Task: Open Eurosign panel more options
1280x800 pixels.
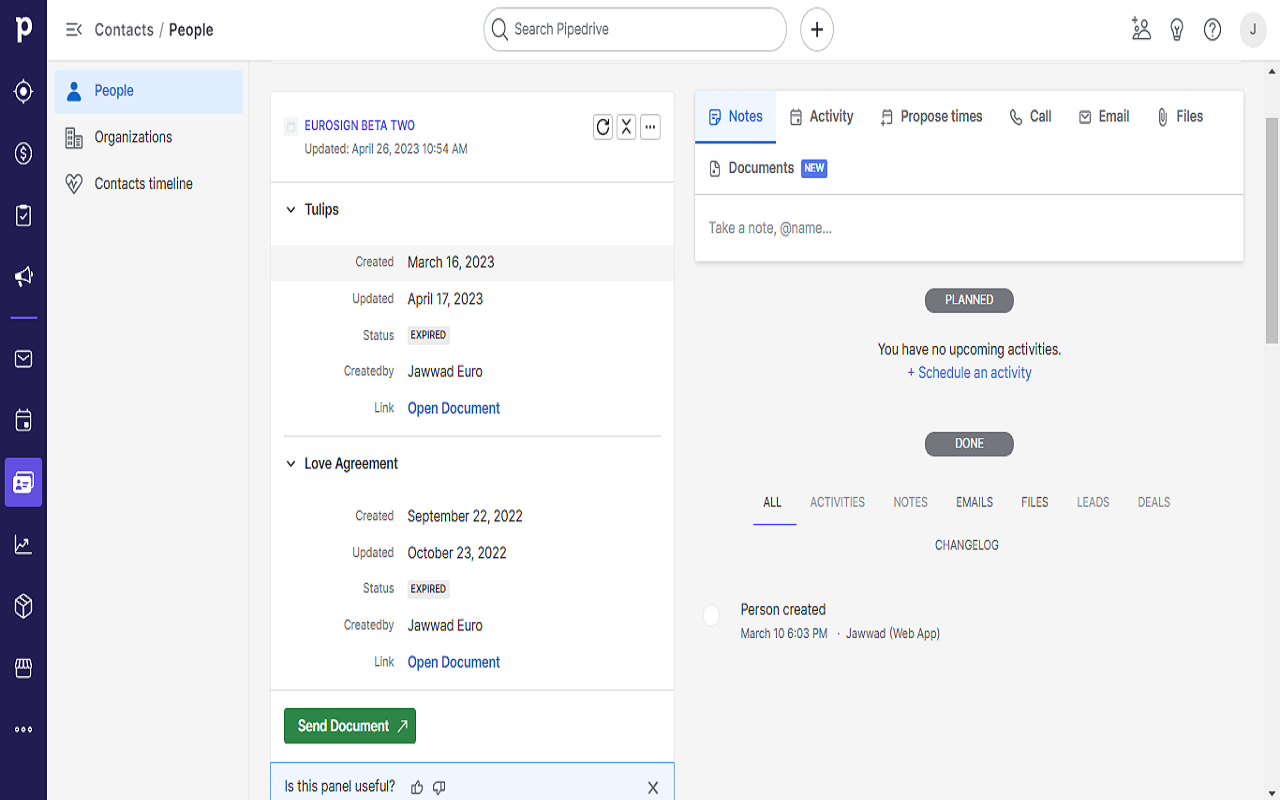Action: click(x=650, y=126)
